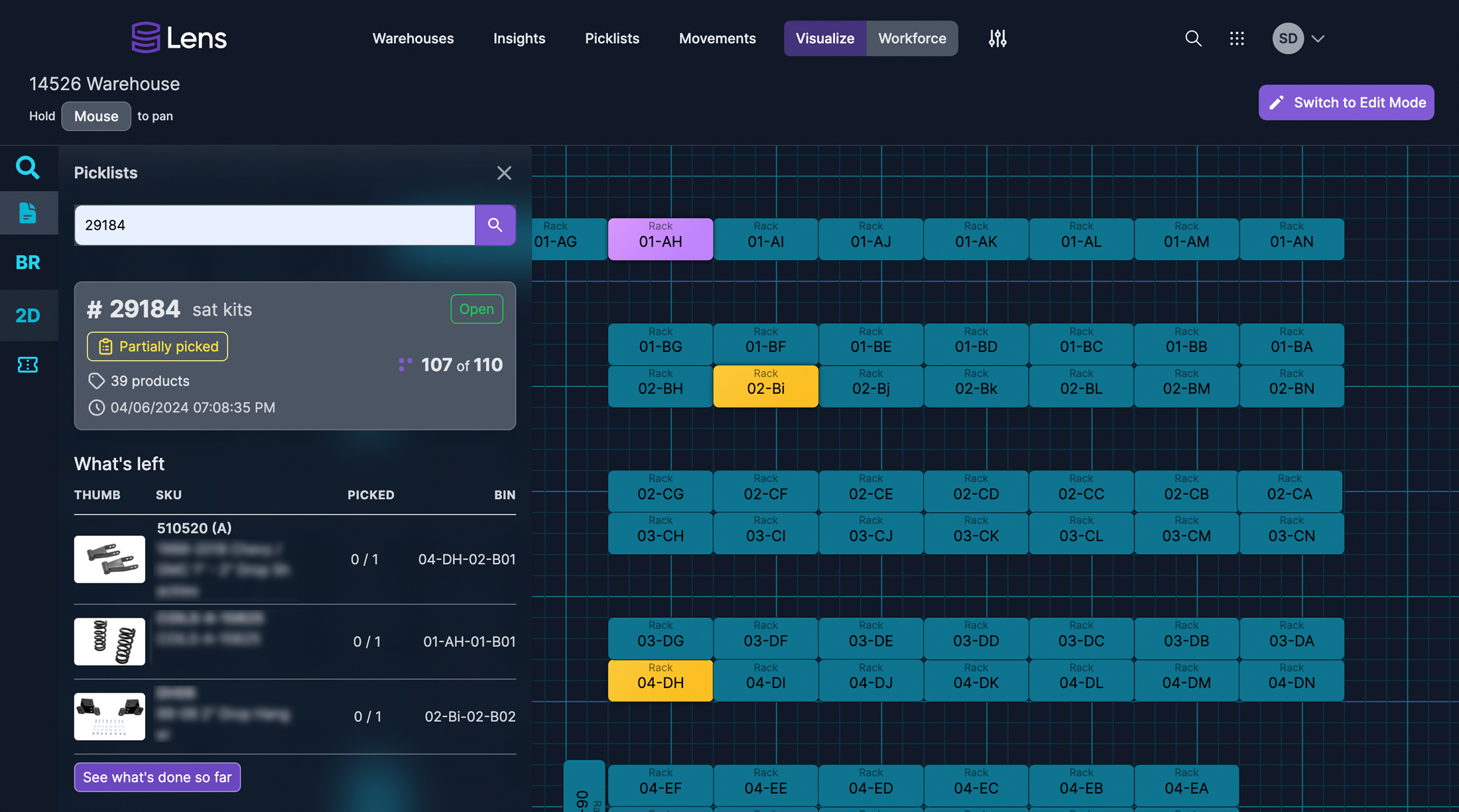Open search from the left sidebar magnifier

point(29,167)
